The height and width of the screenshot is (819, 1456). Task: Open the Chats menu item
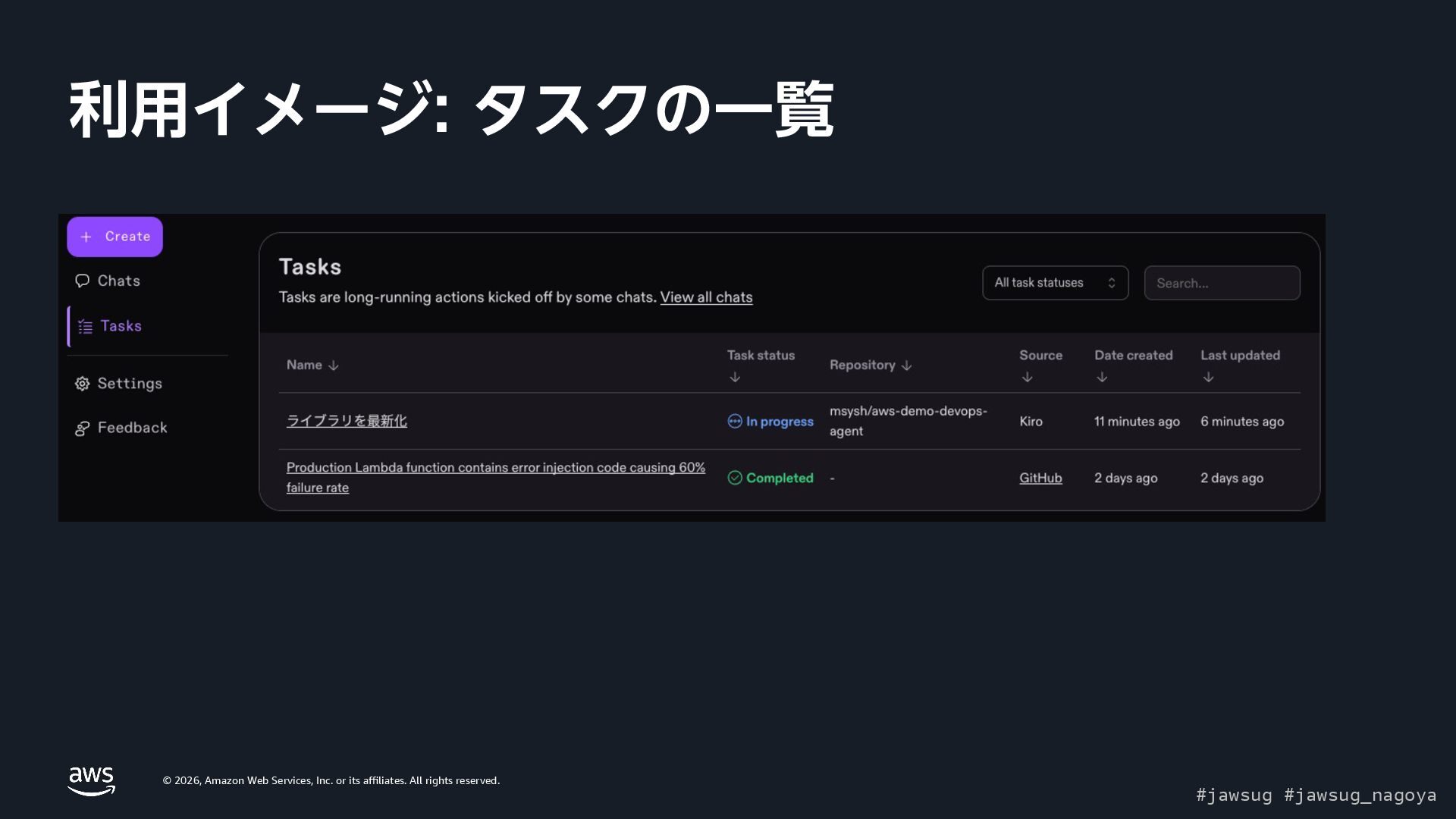click(119, 281)
